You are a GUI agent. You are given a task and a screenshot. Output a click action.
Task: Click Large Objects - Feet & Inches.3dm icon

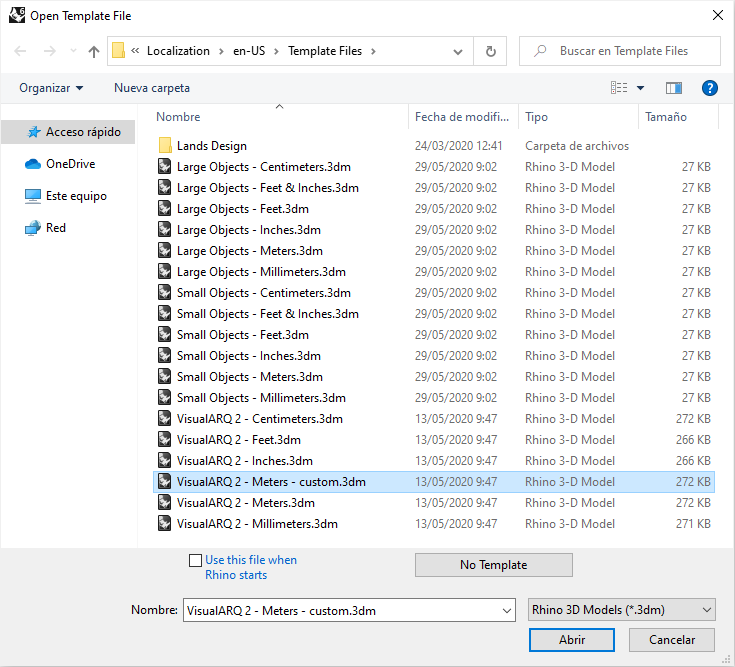(x=165, y=188)
